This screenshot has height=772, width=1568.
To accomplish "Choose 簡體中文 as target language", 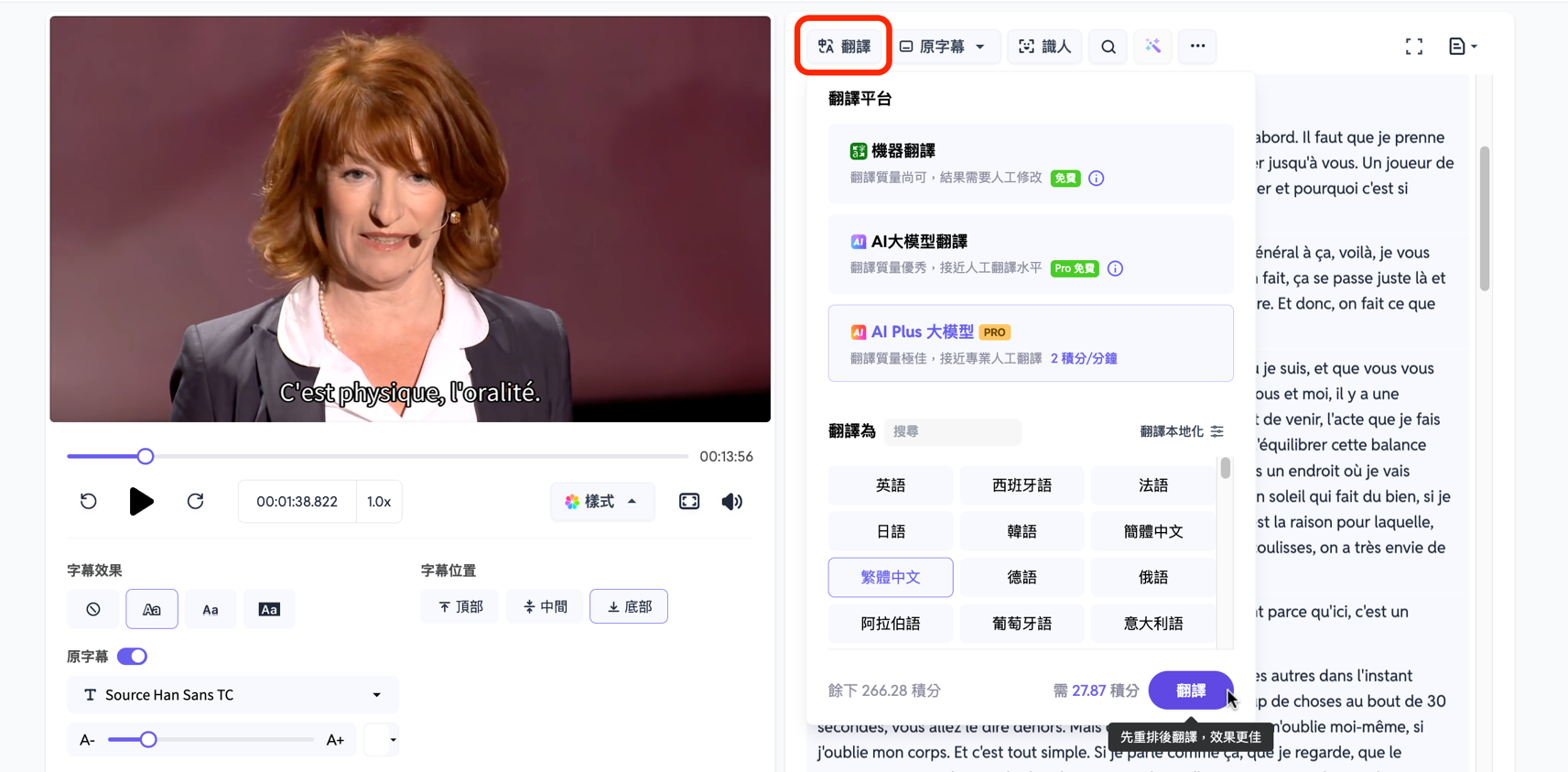I will point(1152,531).
